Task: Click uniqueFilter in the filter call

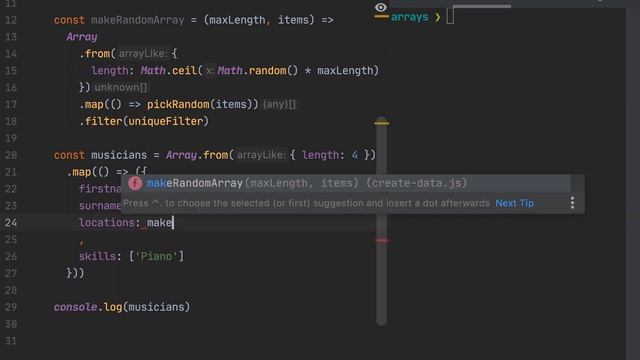Action: 166,121
